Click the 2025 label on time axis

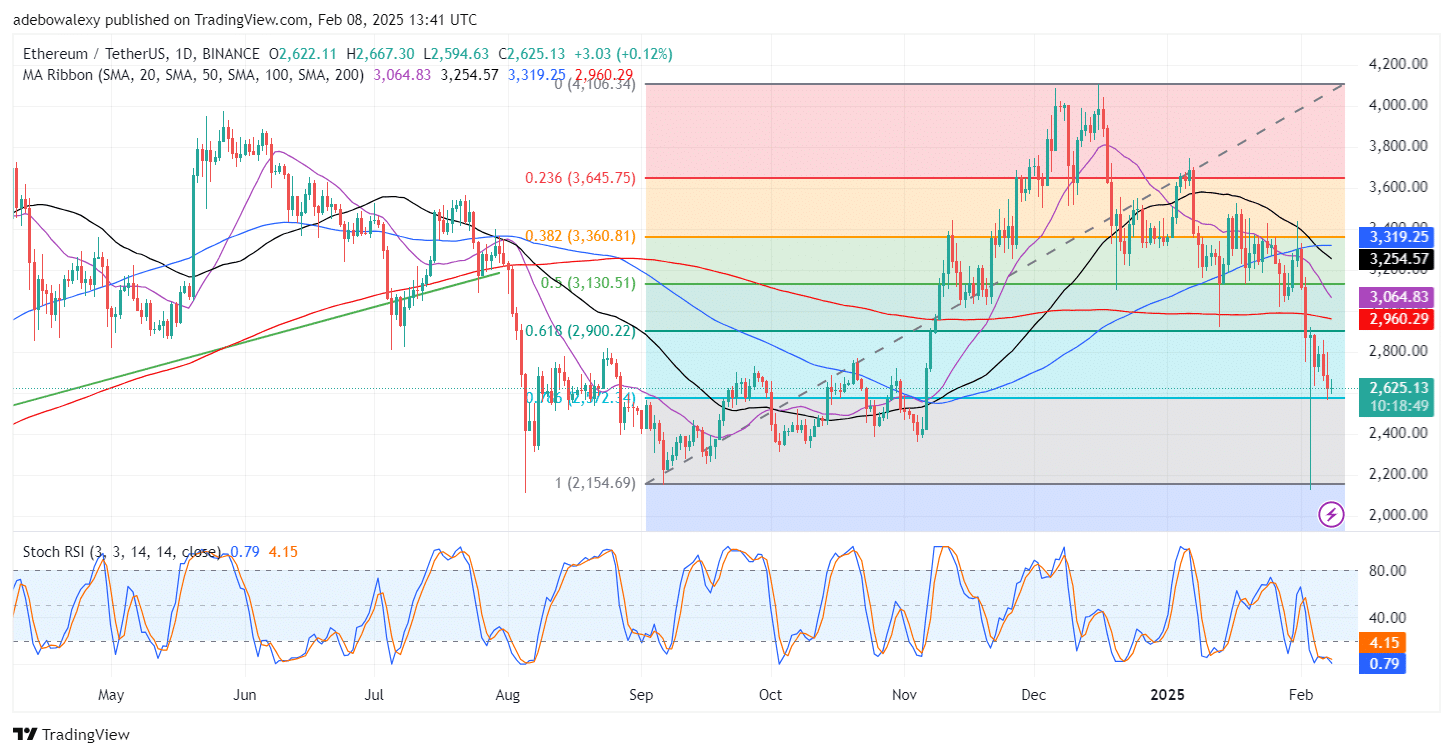click(1166, 694)
